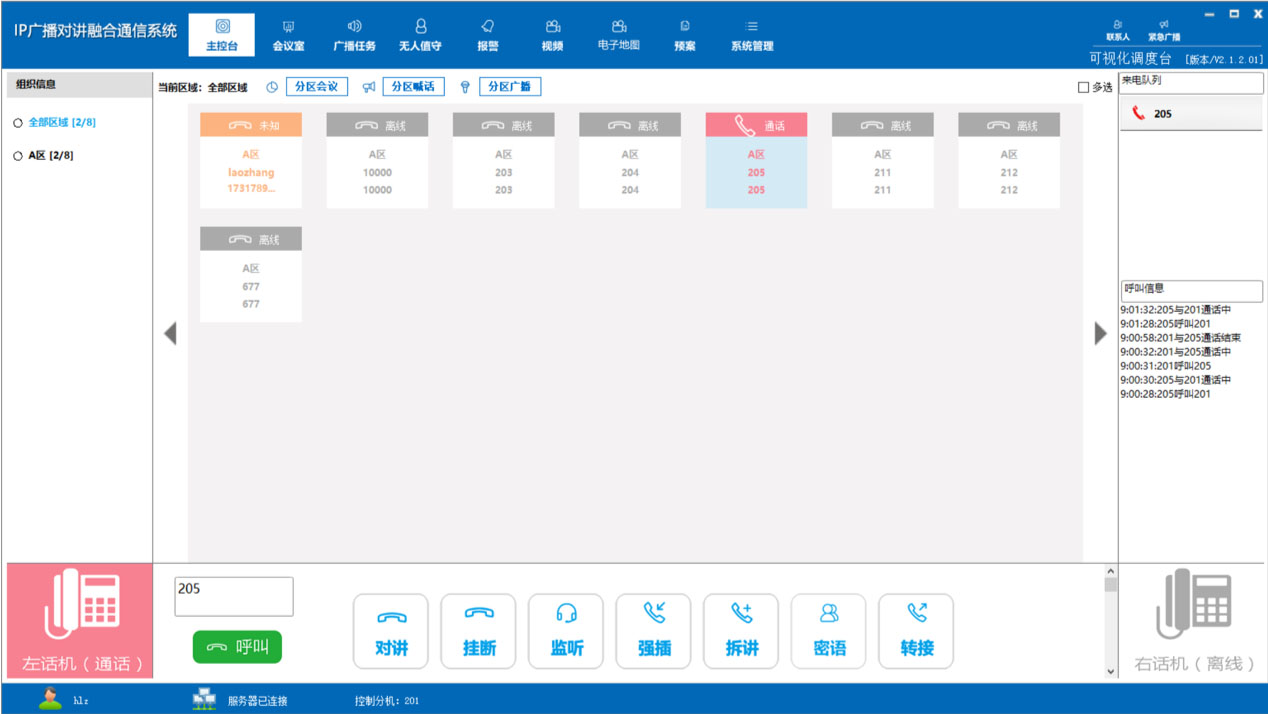Click the 分区广播 button
Screen dimensions: 1268x714
click(510, 87)
